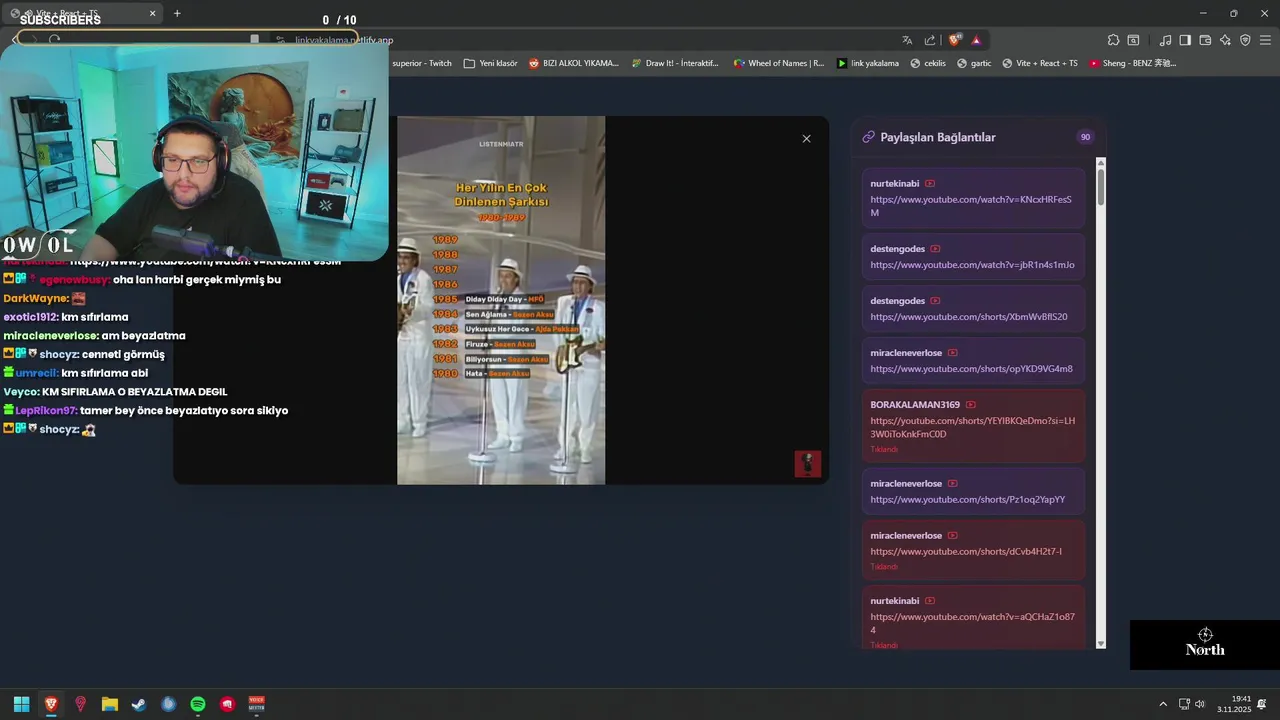Click YouTube icon beside first destengodes entry
The width and height of the screenshot is (1280, 720).
pos(935,248)
